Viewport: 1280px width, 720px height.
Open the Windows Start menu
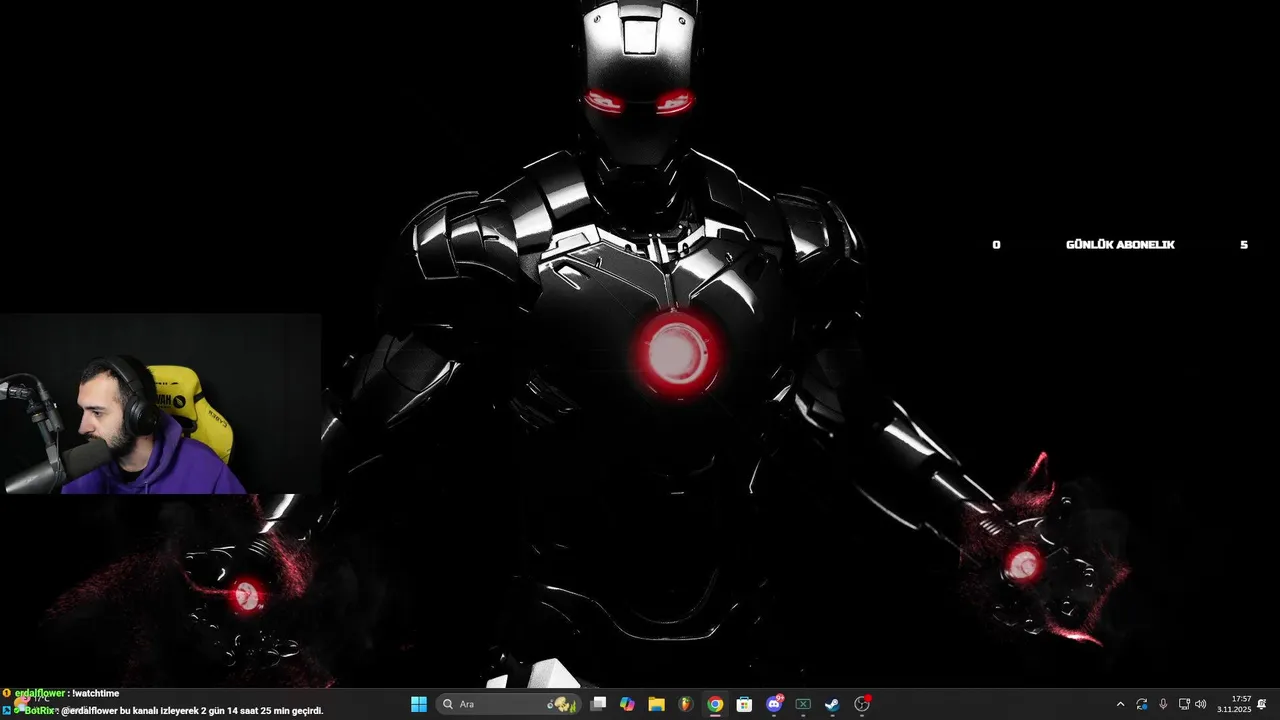419,704
